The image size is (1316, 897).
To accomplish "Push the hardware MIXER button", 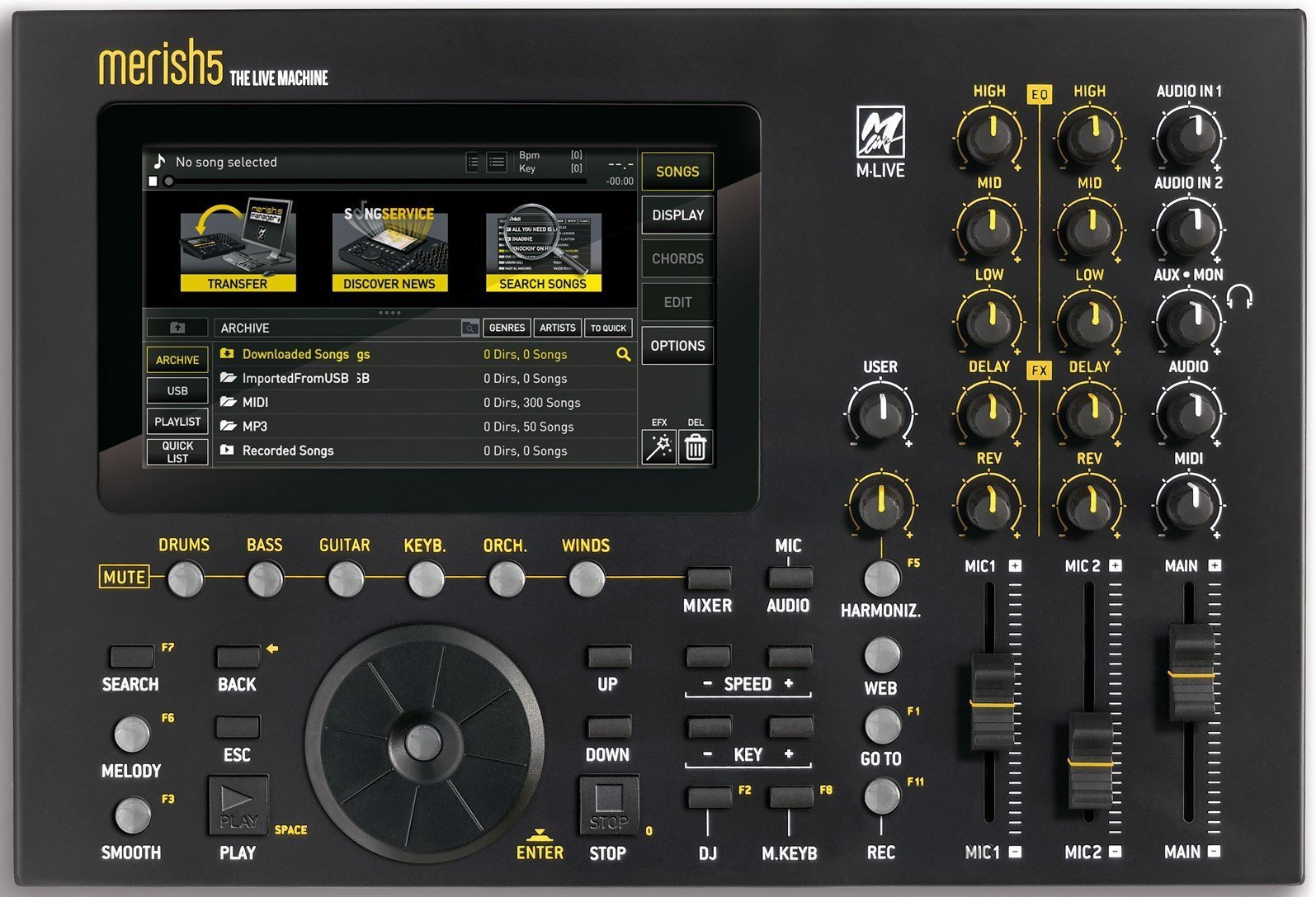I will pos(709,578).
